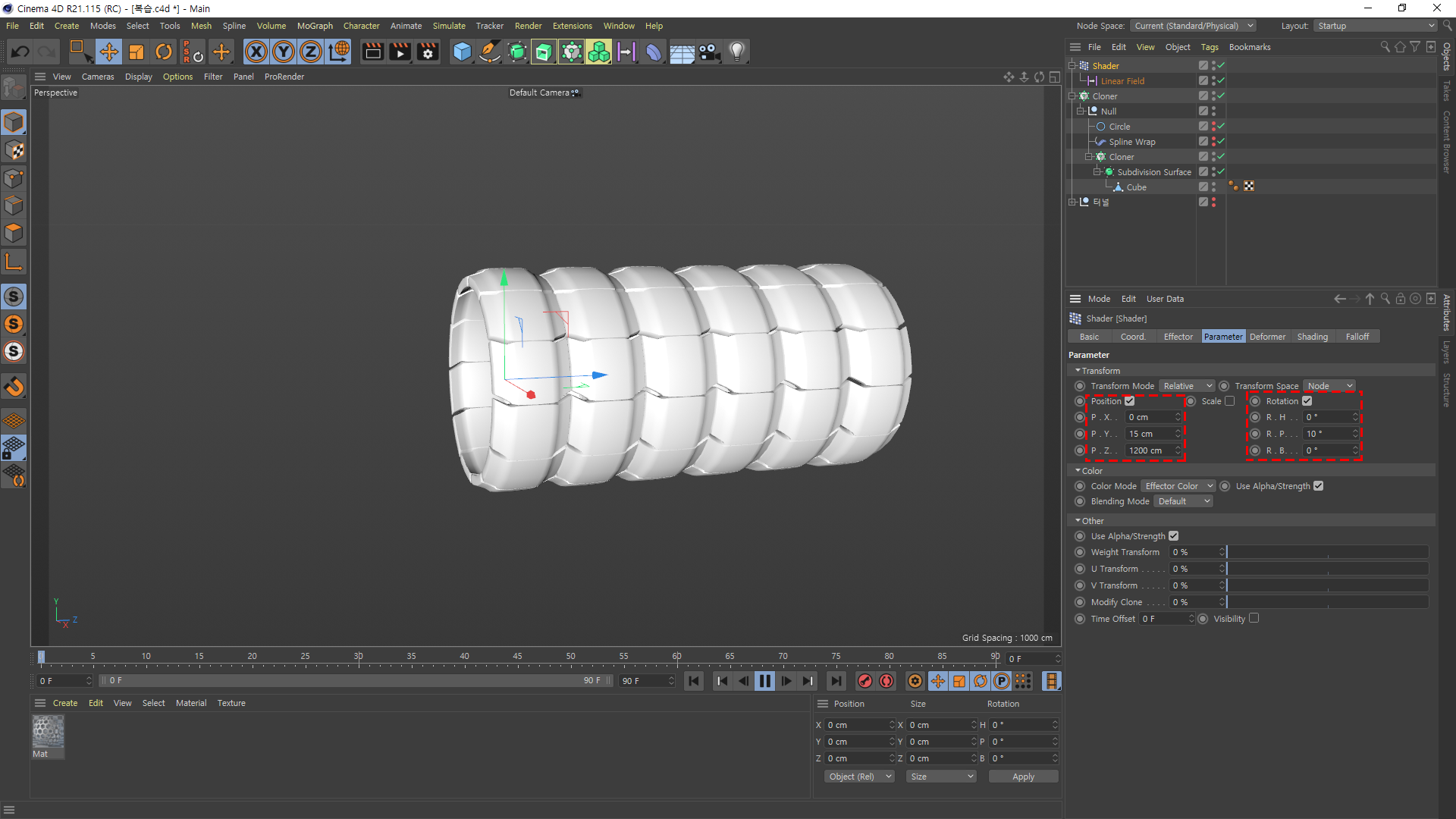Click the Apply button

click(x=1023, y=777)
